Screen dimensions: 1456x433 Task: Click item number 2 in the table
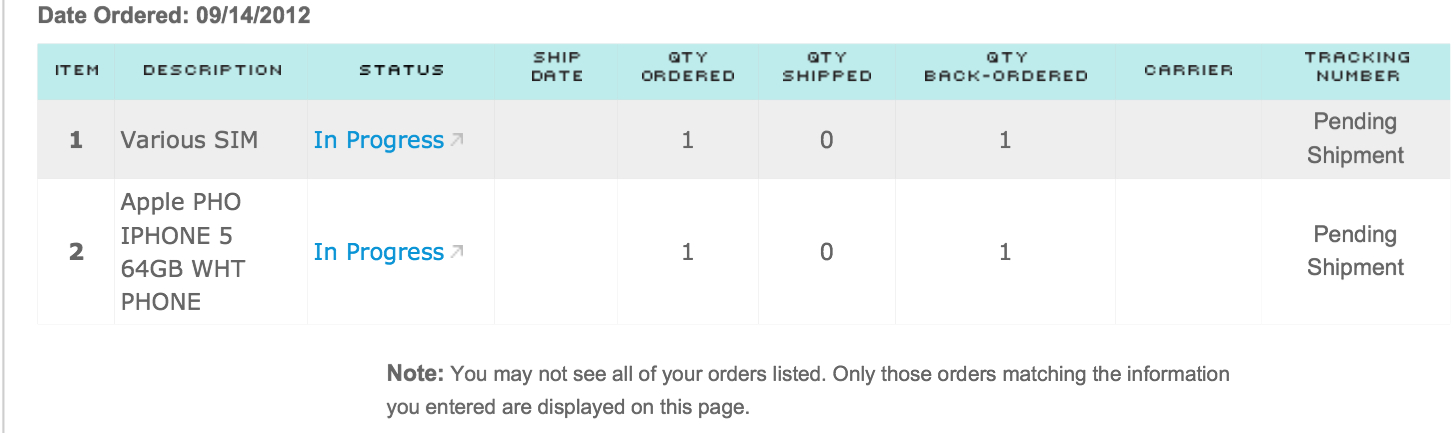tap(76, 252)
